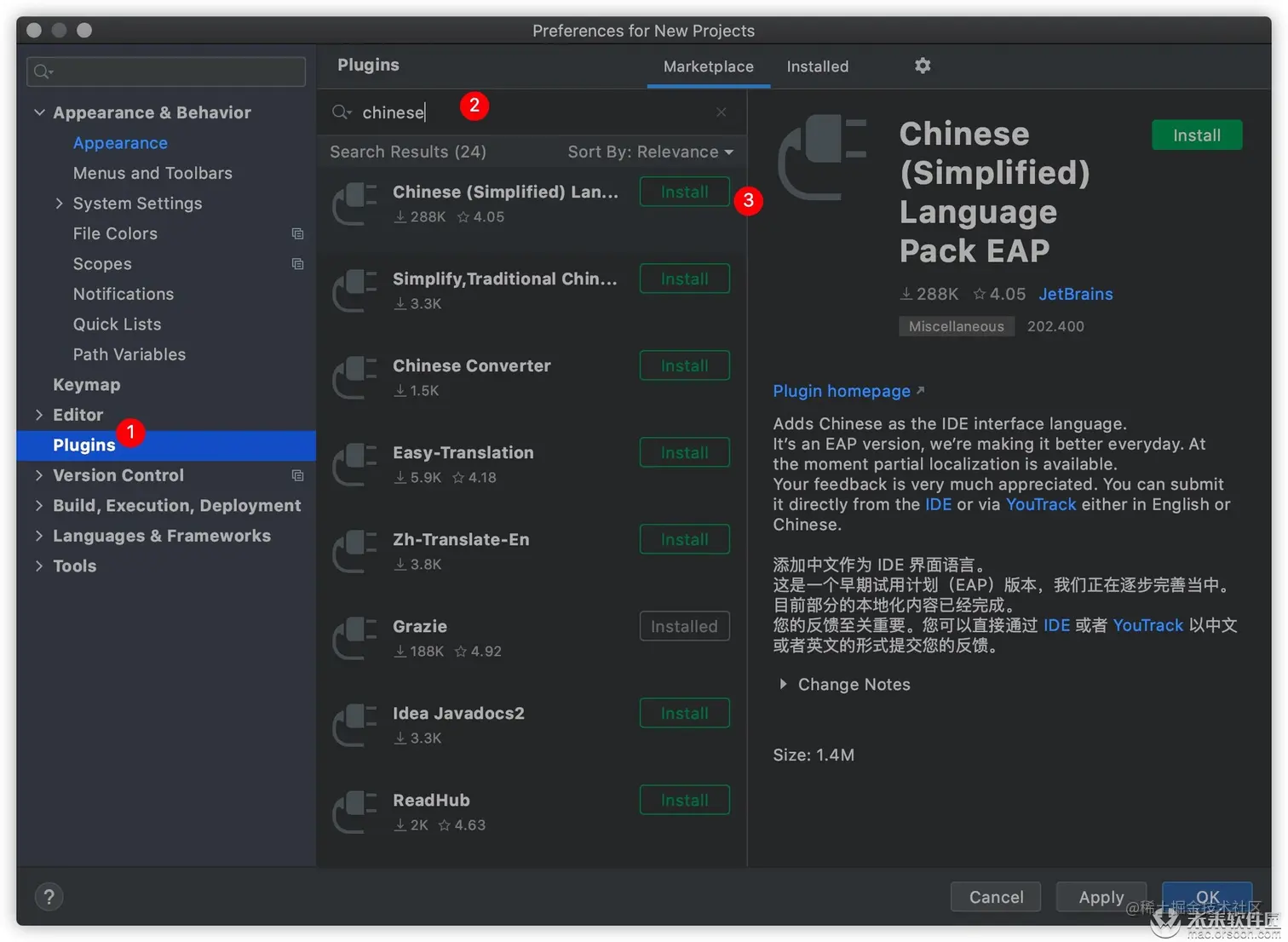Expand the Change Notes disclosure triangle
The image size is (1288, 942).
[x=783, y=684]
